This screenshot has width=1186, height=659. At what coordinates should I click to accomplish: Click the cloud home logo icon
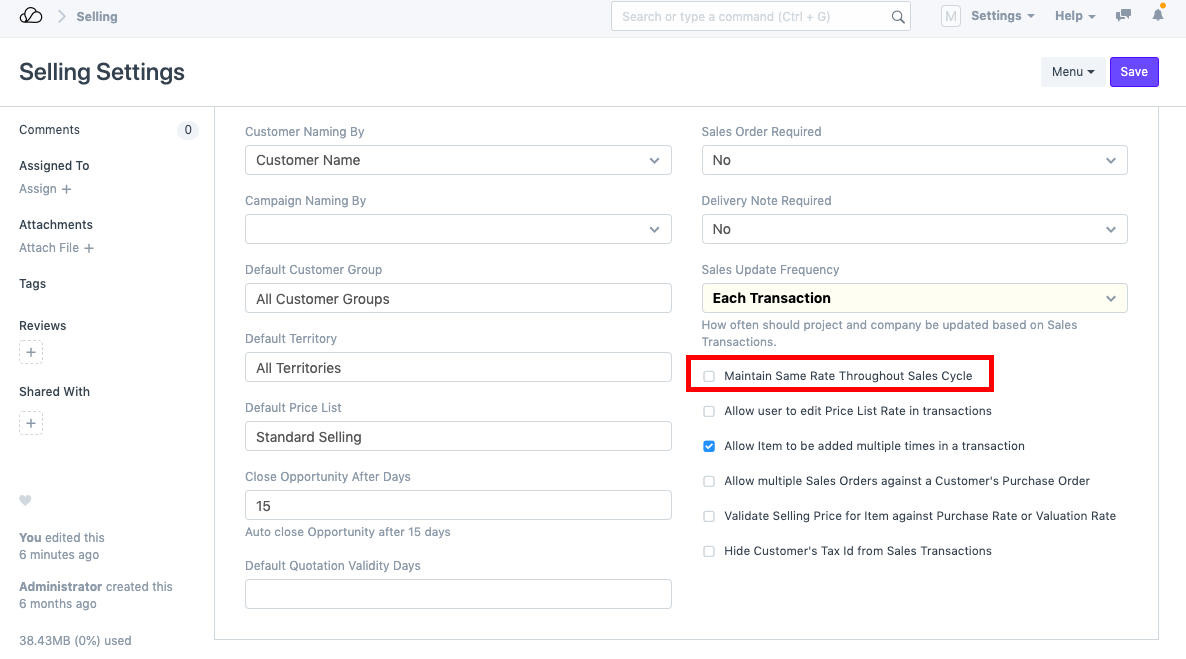[31, 16]
